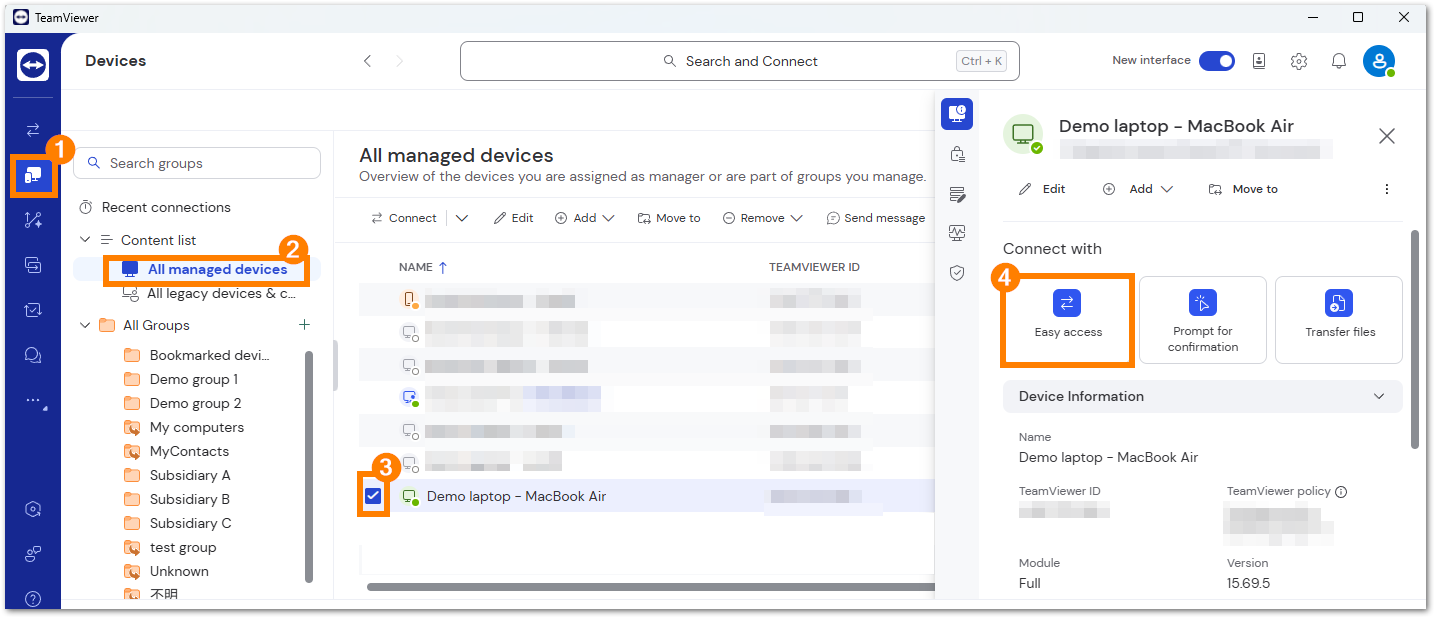Open the Connect dropdown arrow in toolbar

pos(462,218)
